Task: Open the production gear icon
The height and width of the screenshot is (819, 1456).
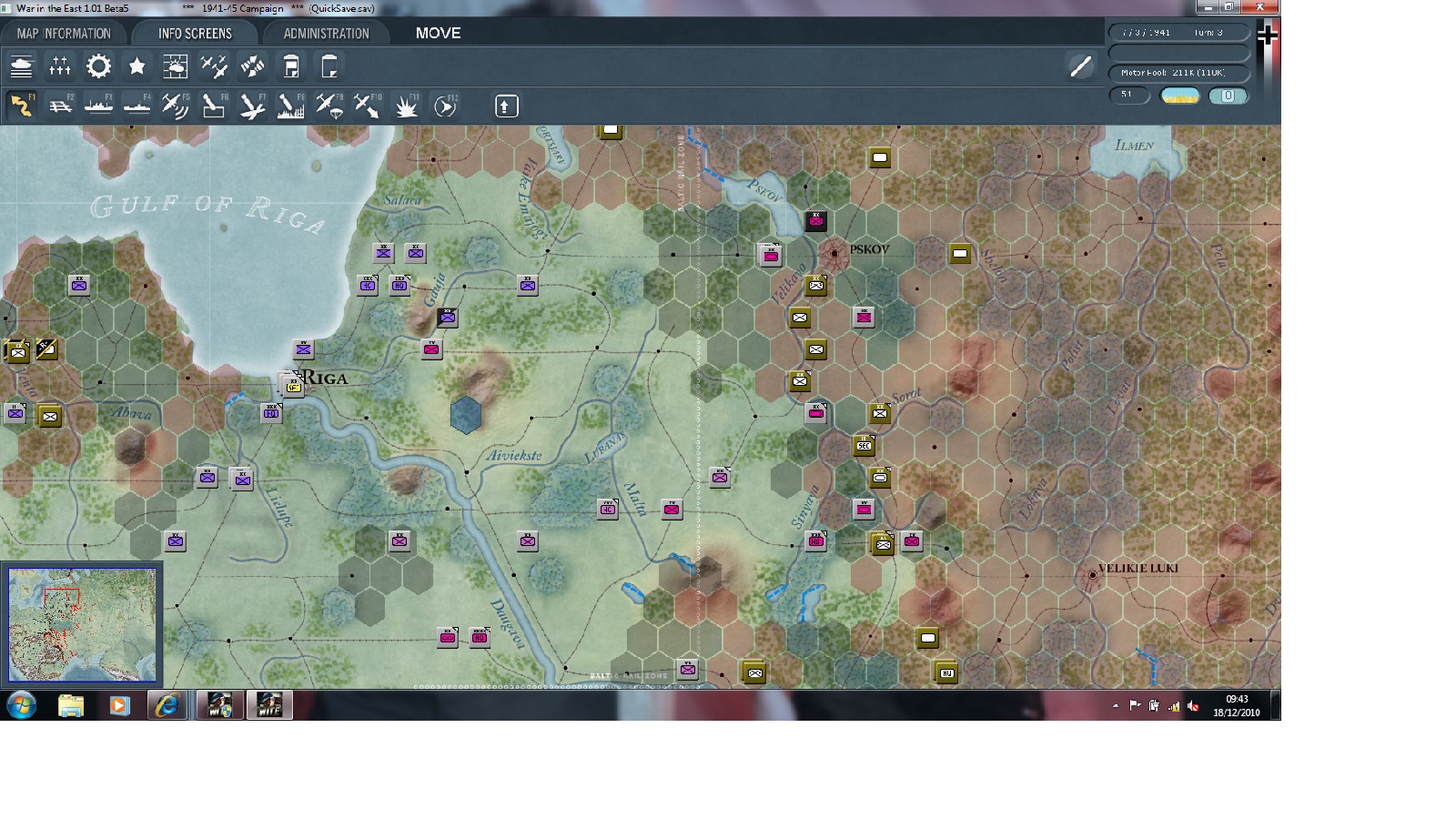Action: click(98, 66)
